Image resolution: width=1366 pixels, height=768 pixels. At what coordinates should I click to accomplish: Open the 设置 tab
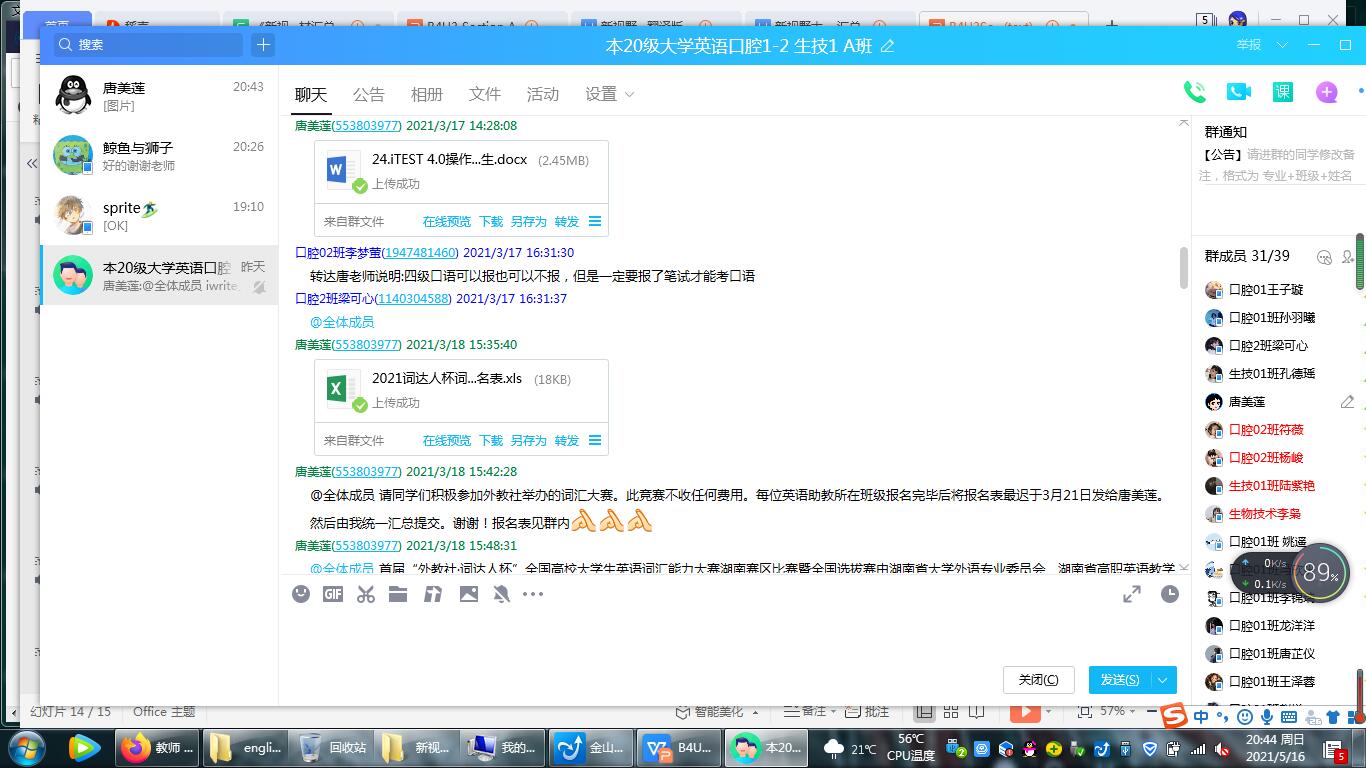601,94
